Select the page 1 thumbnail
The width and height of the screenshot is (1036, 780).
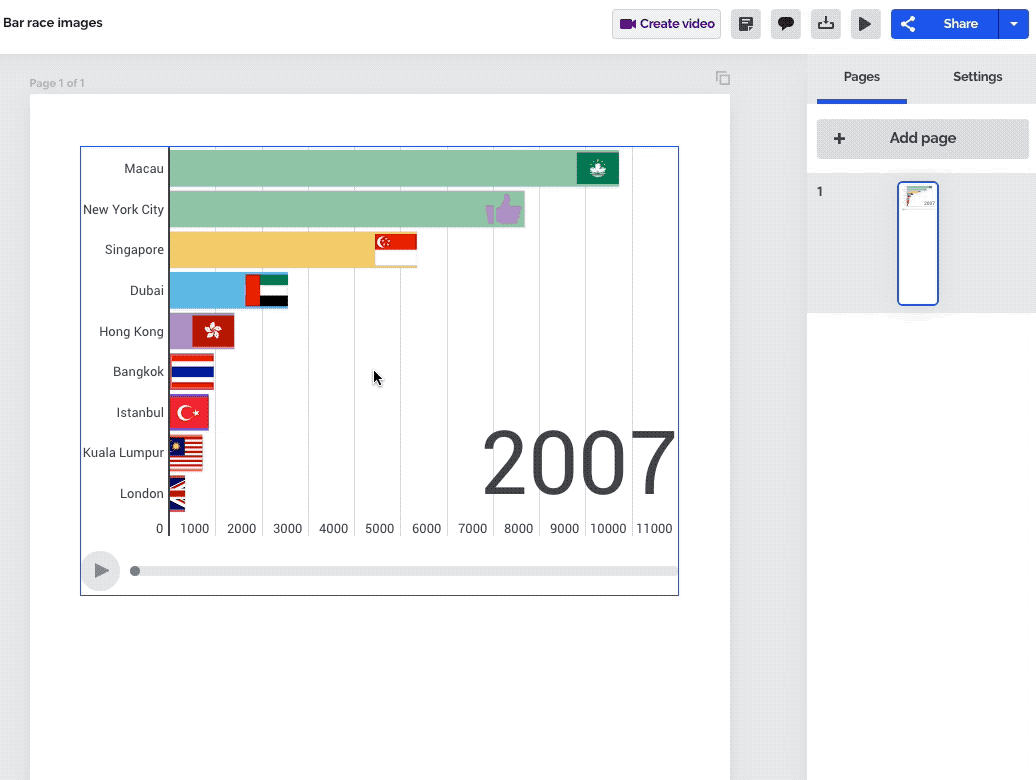click(x=917, y=243)
